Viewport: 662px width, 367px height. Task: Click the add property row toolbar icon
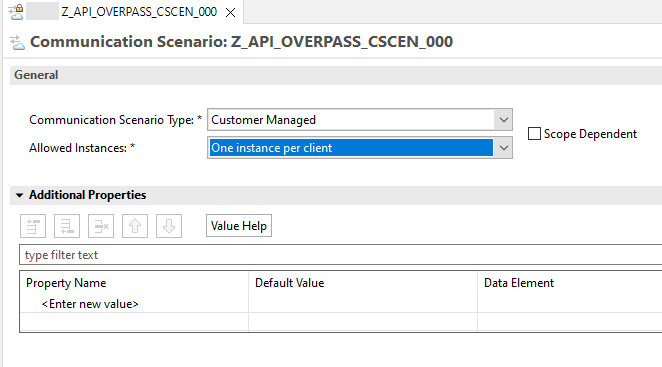click(33, 226)
